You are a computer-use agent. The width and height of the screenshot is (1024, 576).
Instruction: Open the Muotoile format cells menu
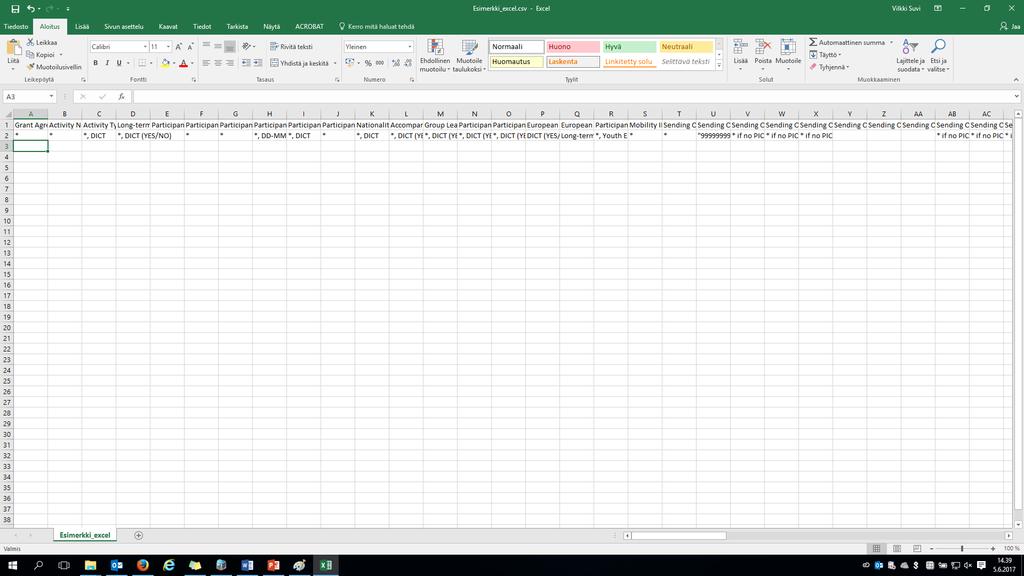pyautogui.click(x=788, y=55)
